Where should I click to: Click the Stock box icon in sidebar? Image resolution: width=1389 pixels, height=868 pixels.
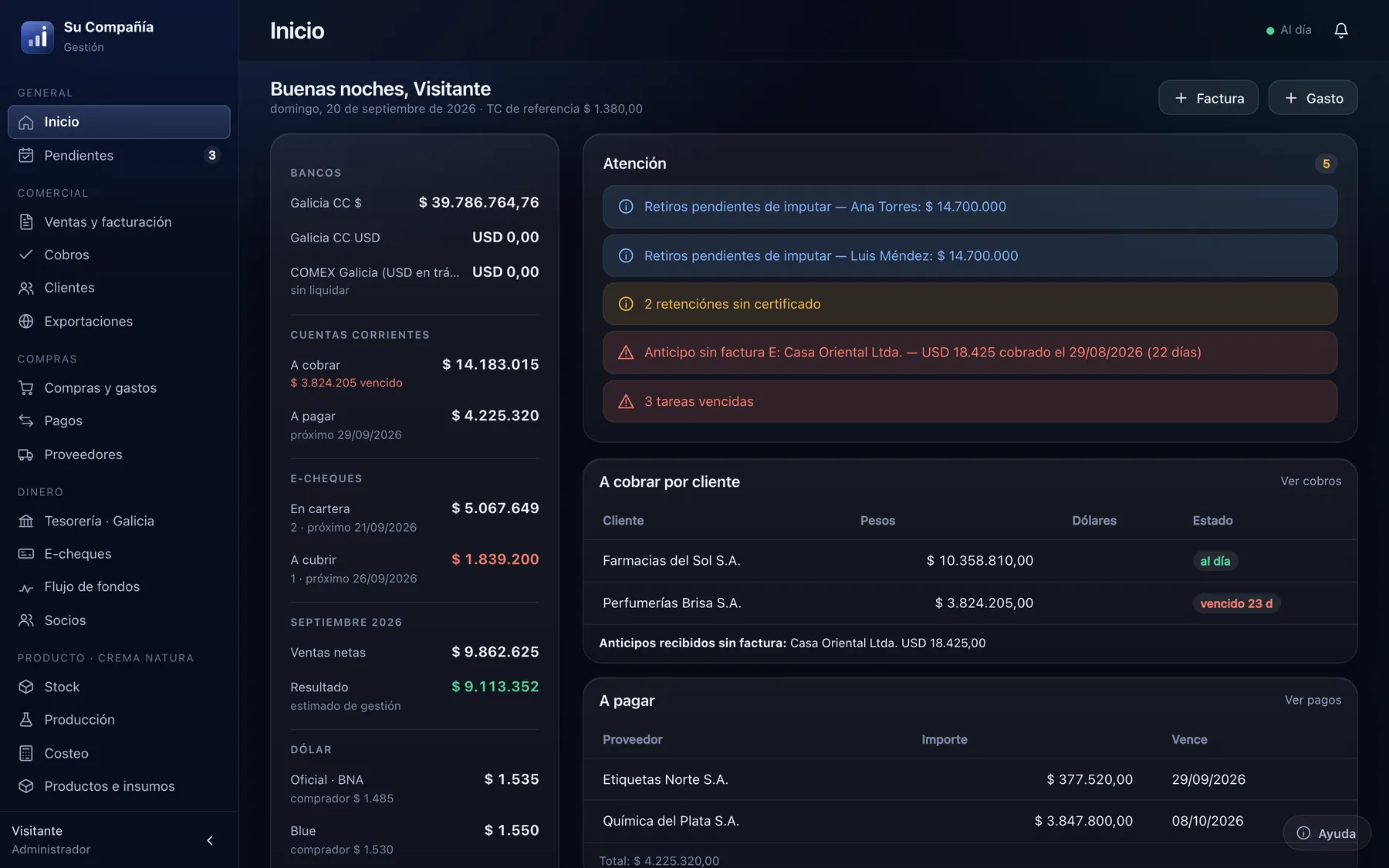click(26, 687)
